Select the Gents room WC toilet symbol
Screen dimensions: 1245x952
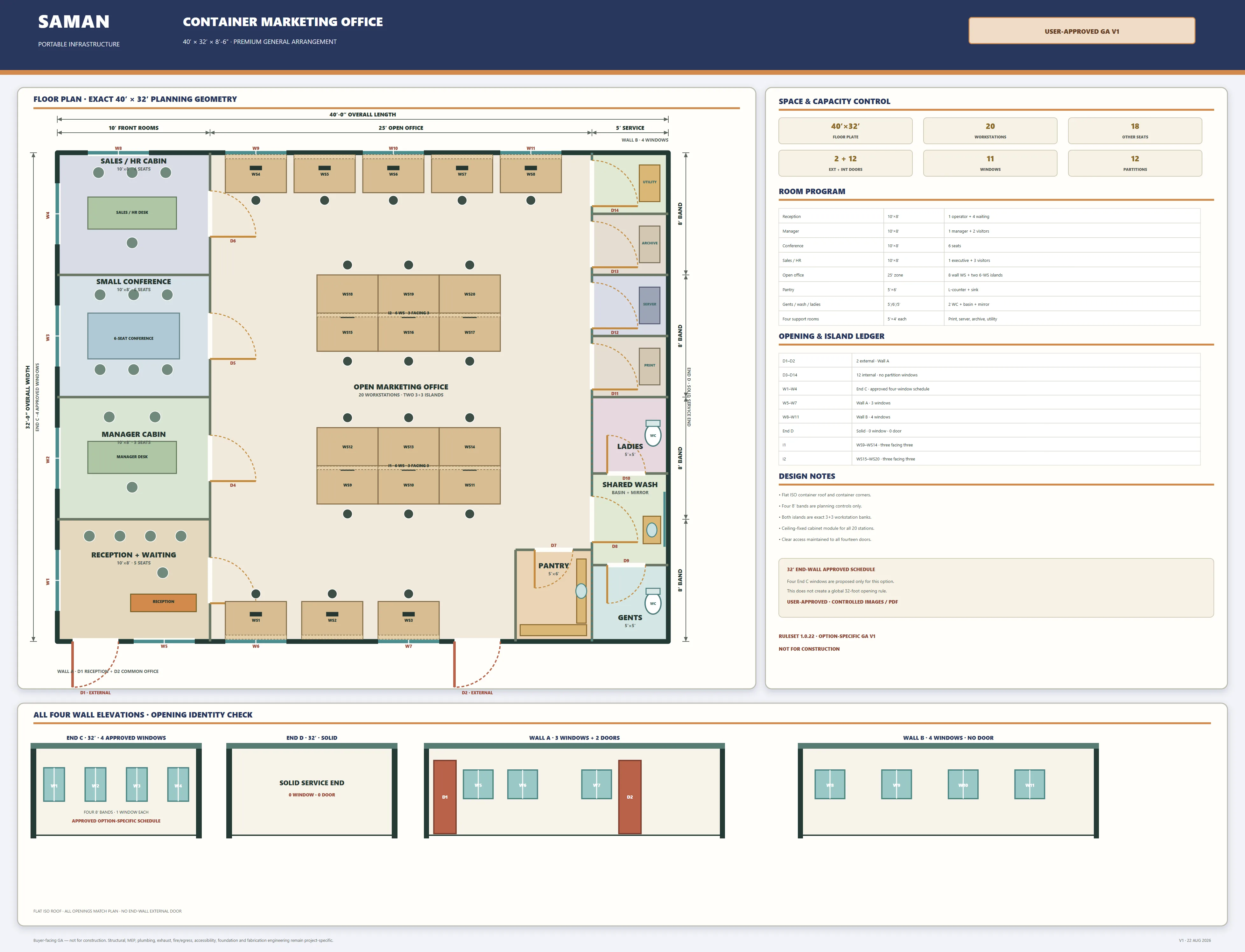pos(653,601)
